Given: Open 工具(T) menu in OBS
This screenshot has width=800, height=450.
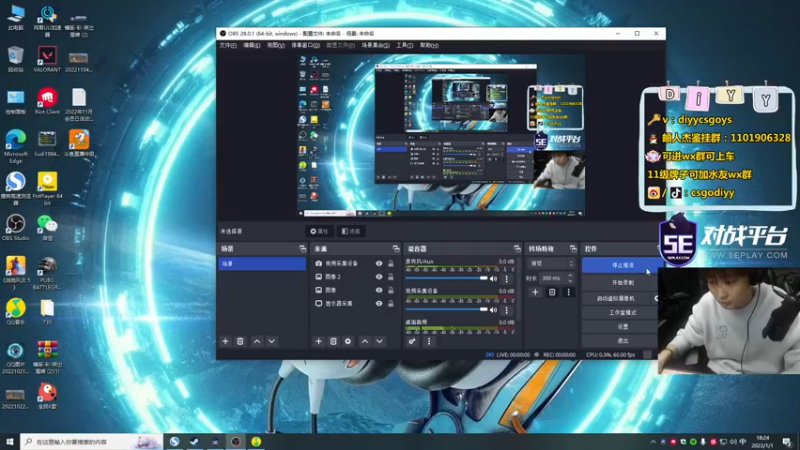Looking at the screenshot, I should click(x=405, y=45).
